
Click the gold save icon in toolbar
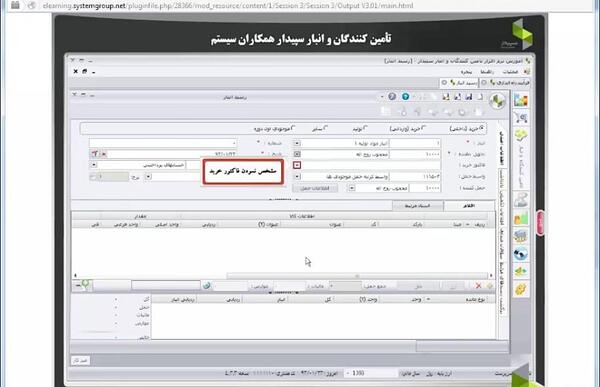pyautogui.click(x=446, y=97)
